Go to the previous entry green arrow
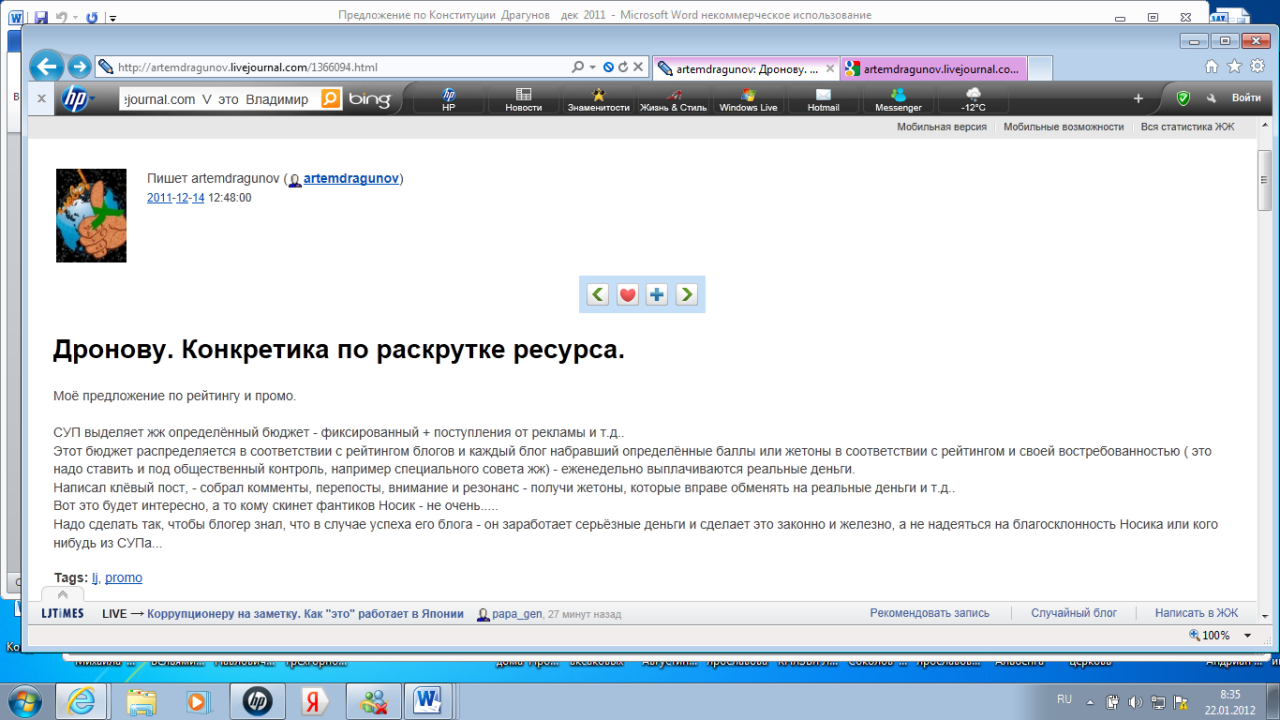 pos(597,294)
